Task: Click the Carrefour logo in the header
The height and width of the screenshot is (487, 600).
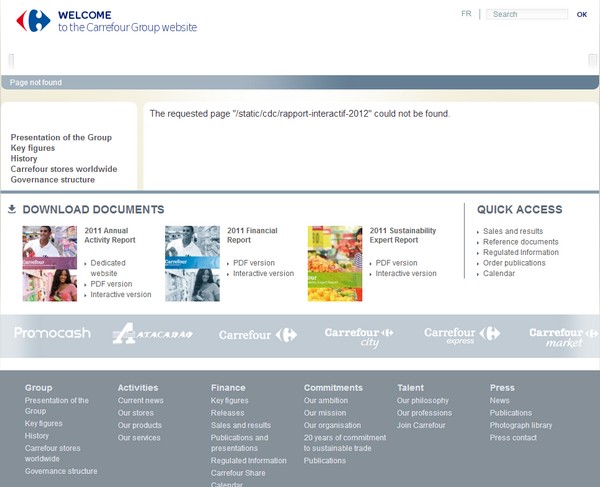Action: point(33,21)
